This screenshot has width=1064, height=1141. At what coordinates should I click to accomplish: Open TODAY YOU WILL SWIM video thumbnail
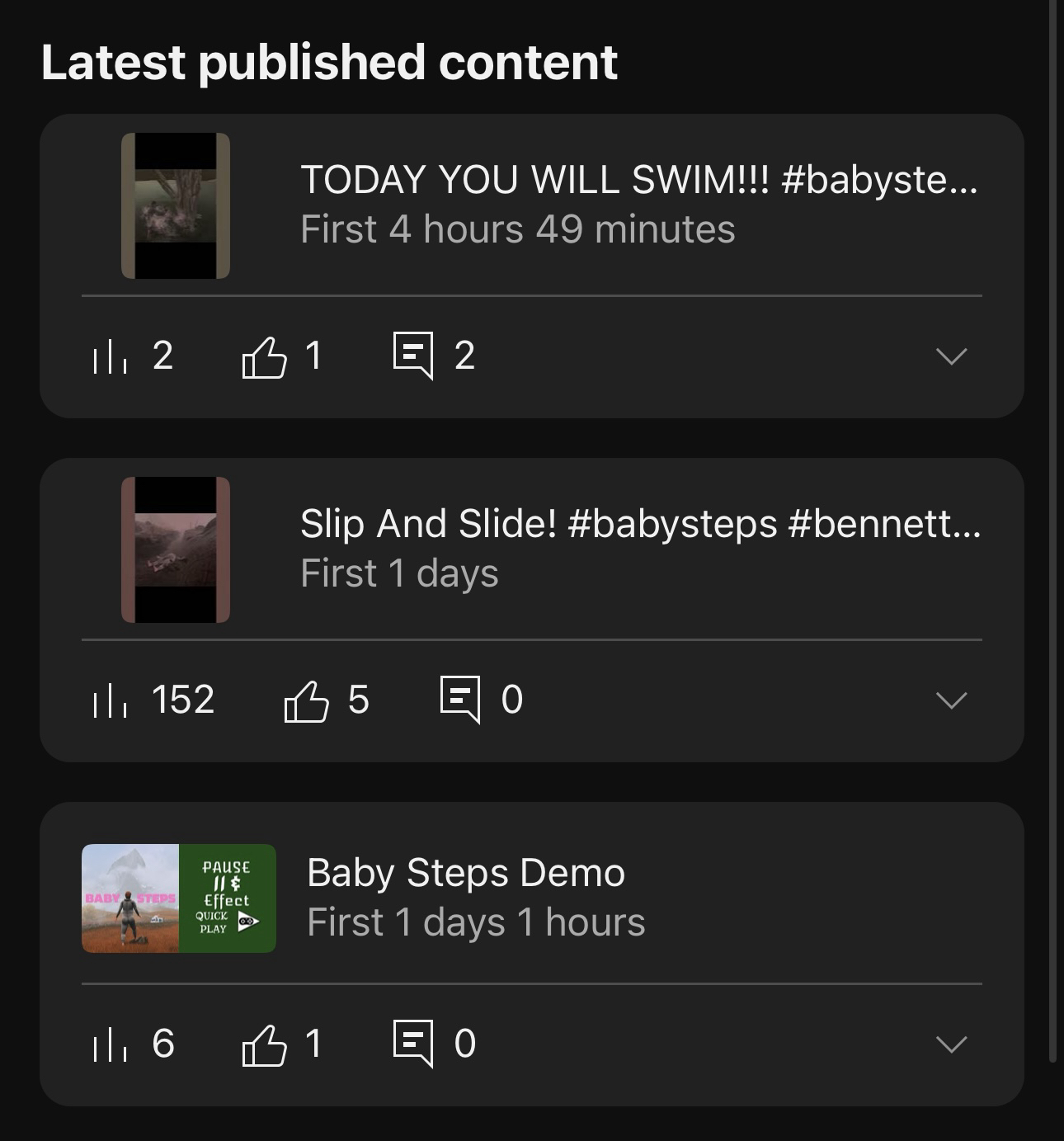point(176,205)
